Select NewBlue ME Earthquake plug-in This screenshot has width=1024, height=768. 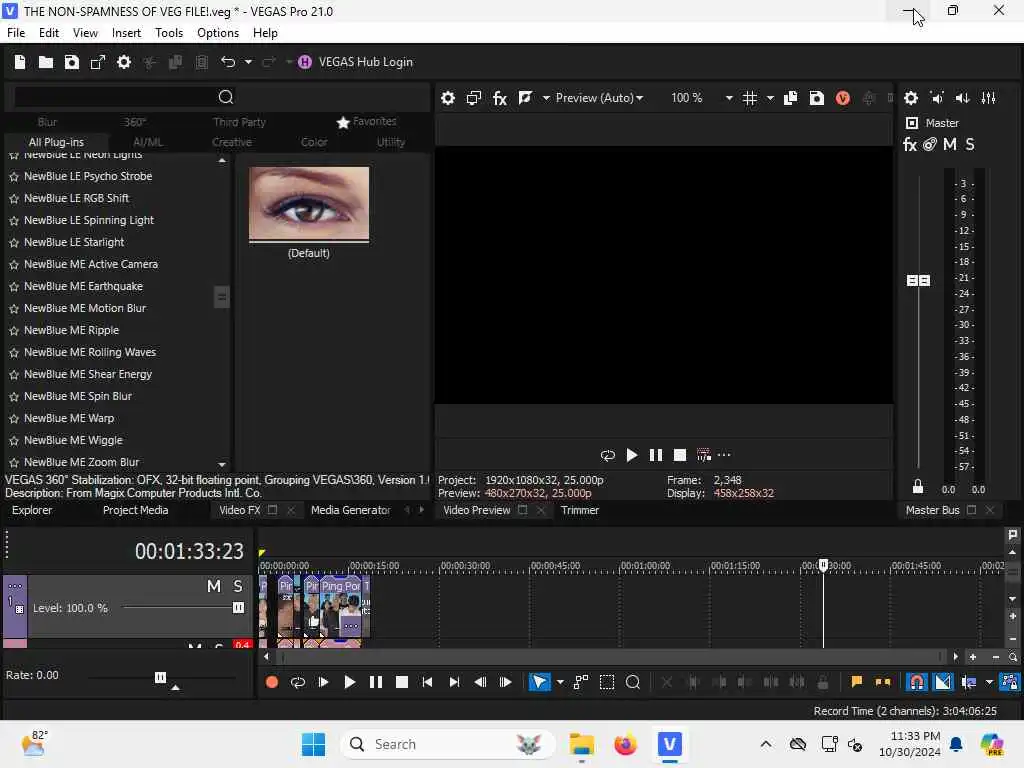pos(83,286)
